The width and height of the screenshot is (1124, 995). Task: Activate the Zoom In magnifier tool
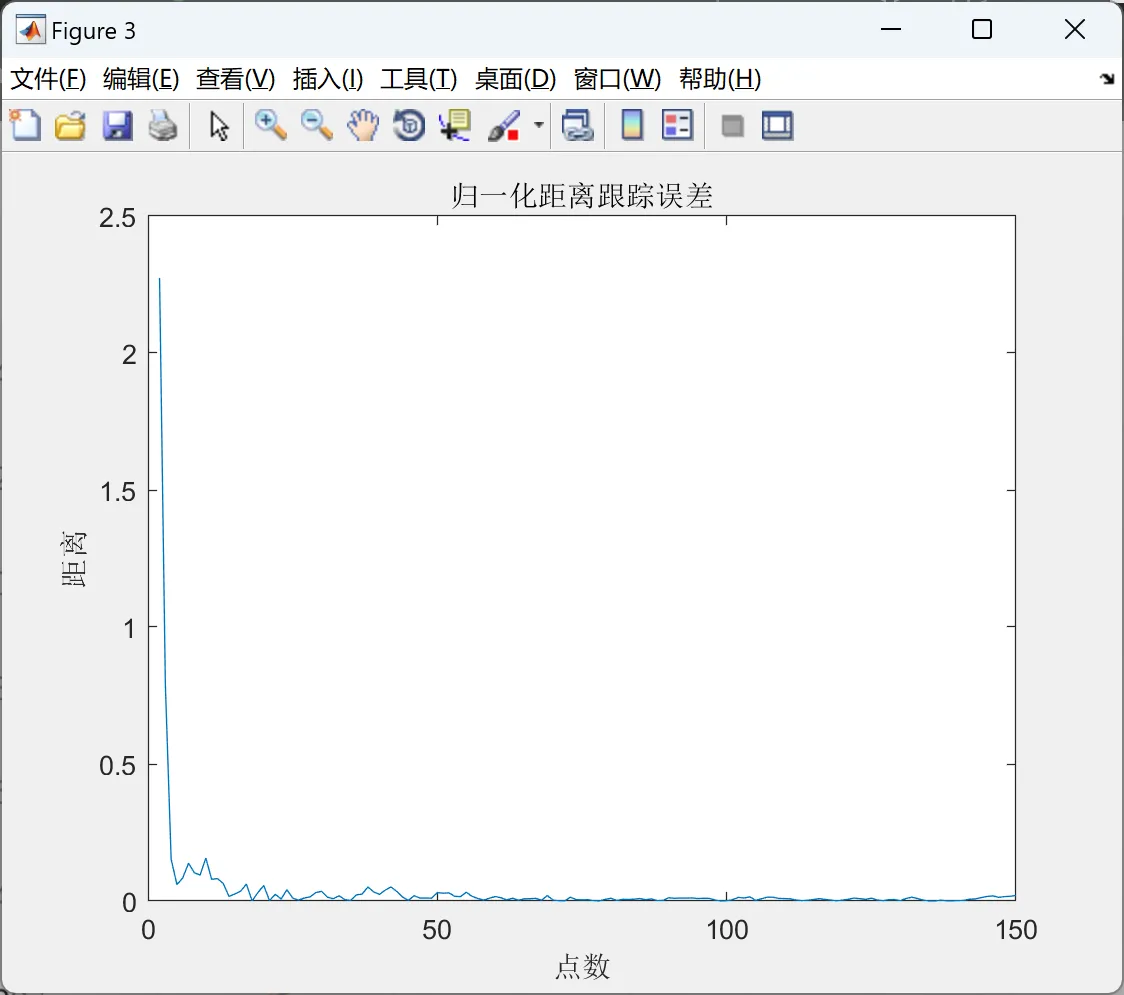tap(270, 125)
